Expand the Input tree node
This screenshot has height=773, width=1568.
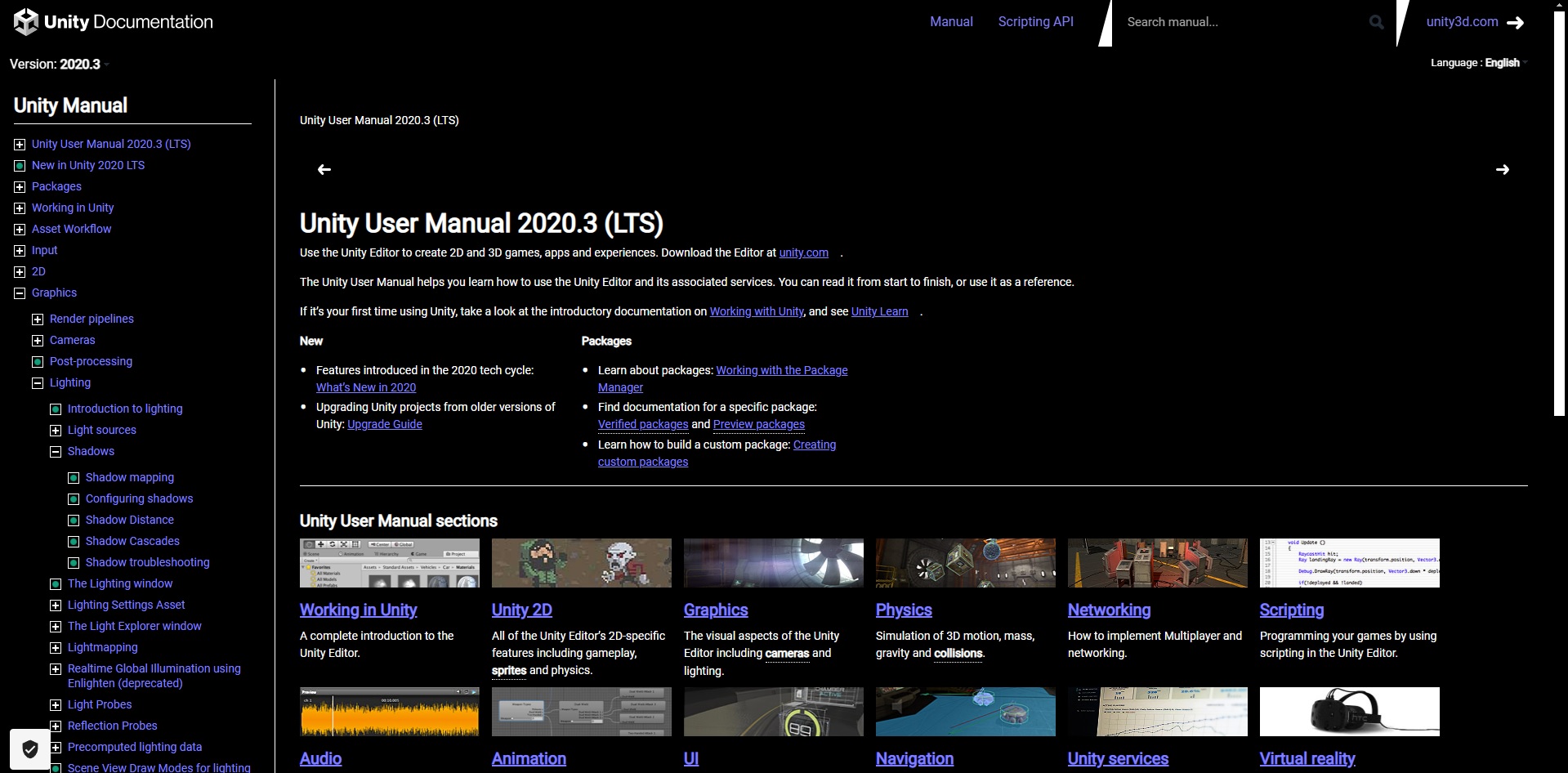20,251
